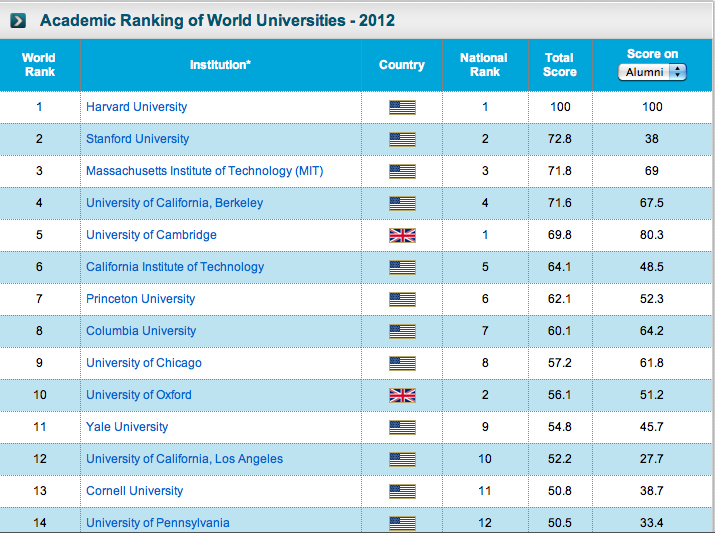Open Columbia University link

141,331
